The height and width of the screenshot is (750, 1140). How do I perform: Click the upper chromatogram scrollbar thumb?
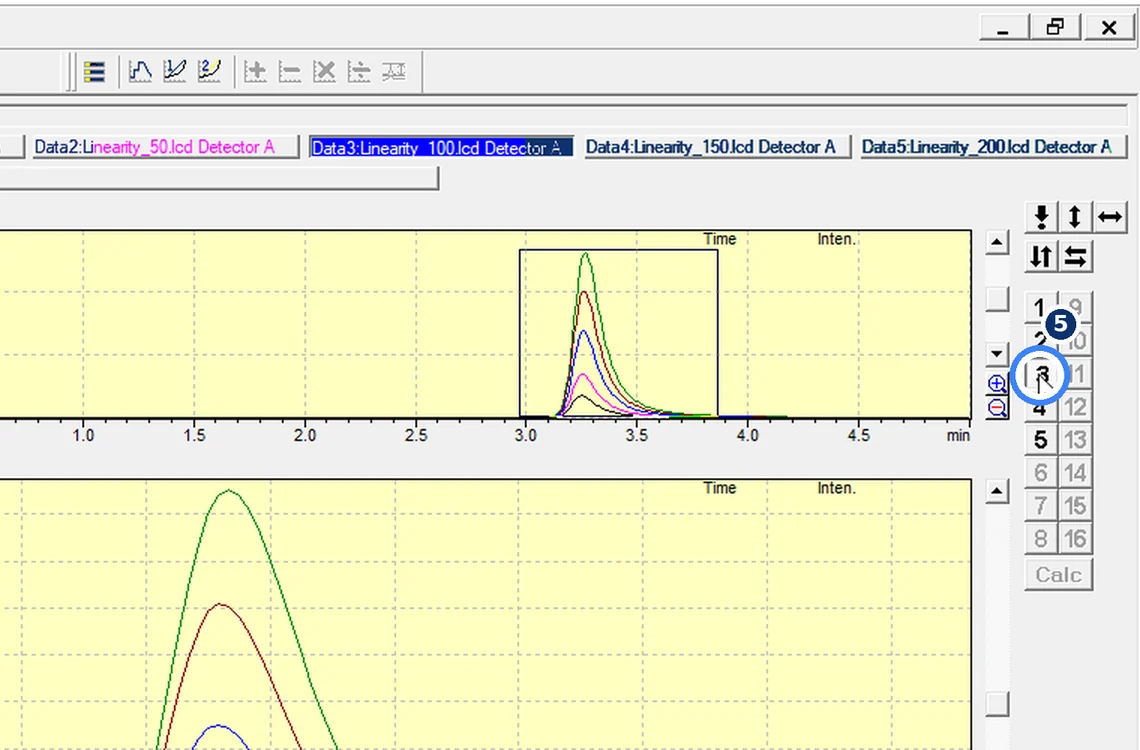(x=998, y=299)
